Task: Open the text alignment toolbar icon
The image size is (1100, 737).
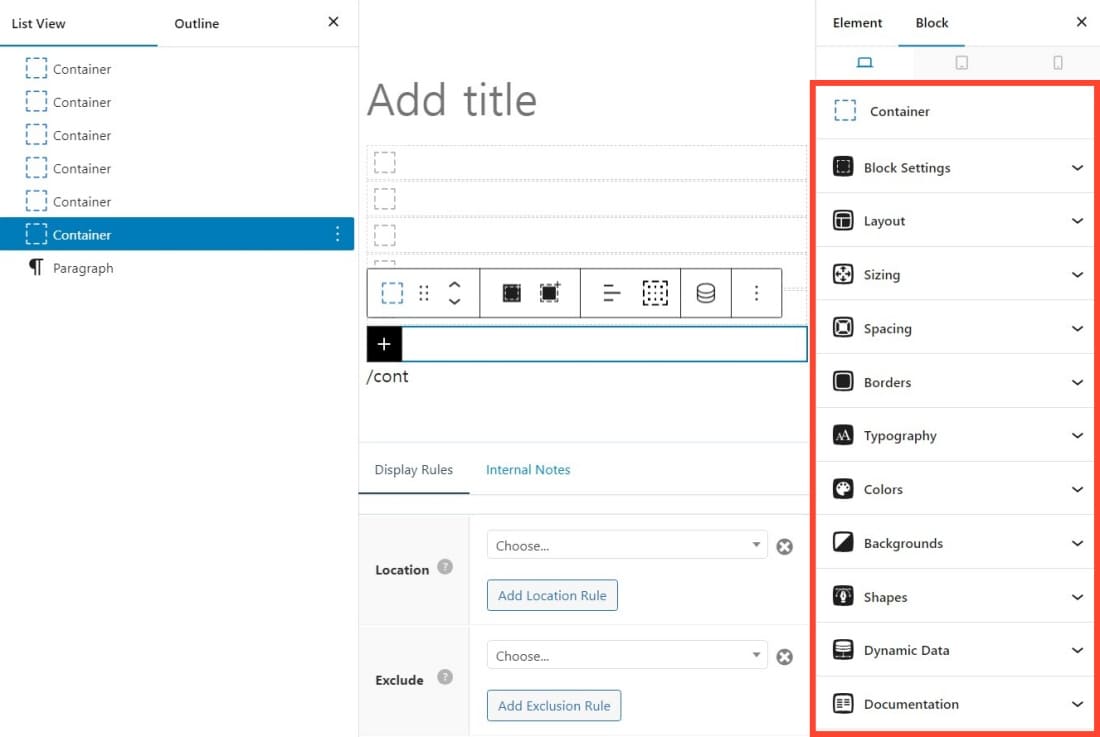Action: coord(612,293)
